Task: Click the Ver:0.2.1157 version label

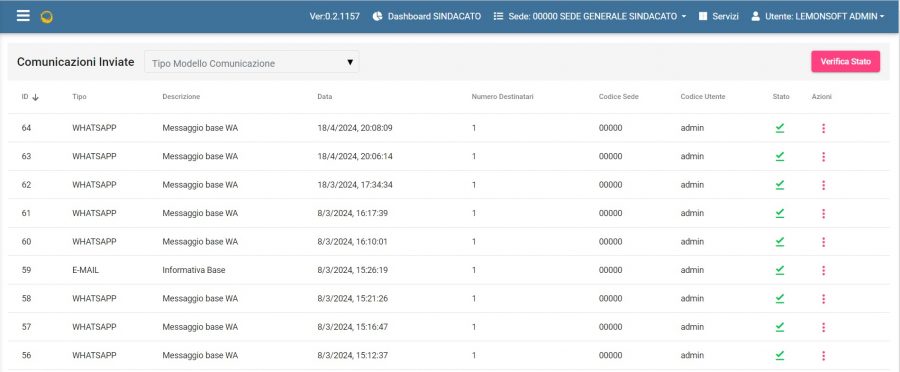Action: (x=335, y=17)
